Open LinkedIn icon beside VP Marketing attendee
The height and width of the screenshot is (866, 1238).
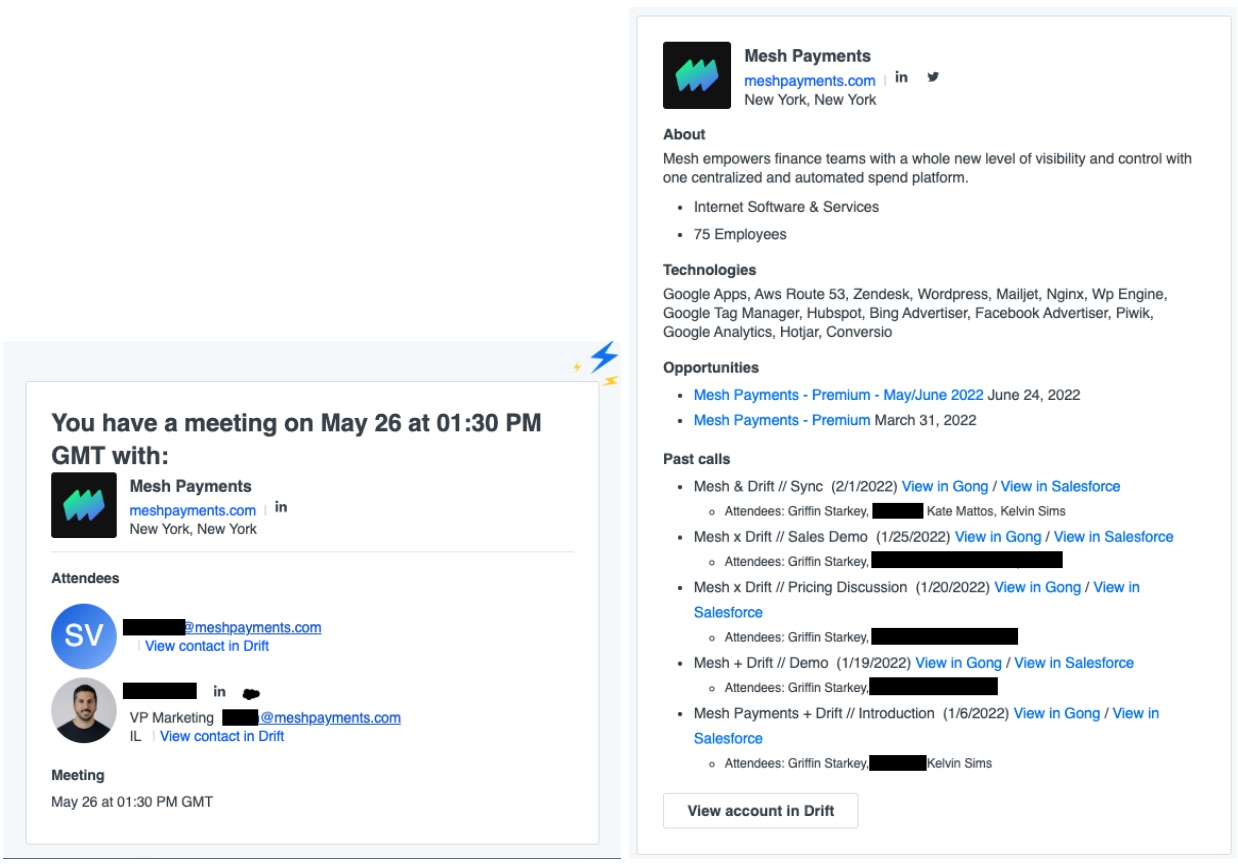[x=220, y=691]
